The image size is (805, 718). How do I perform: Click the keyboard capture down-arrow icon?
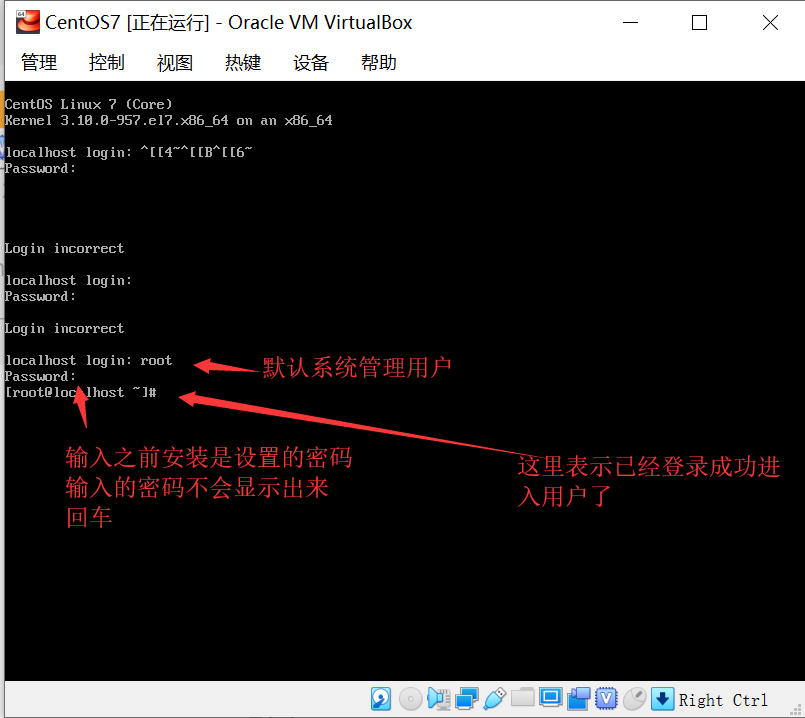click(662, 699)
